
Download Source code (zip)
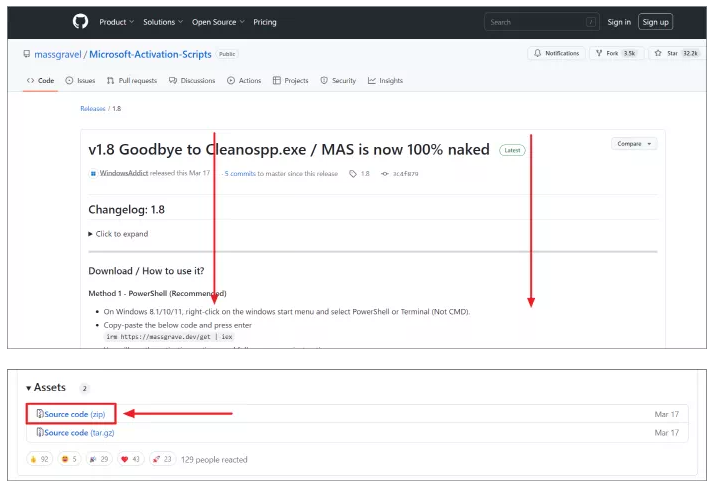[74, 414]
